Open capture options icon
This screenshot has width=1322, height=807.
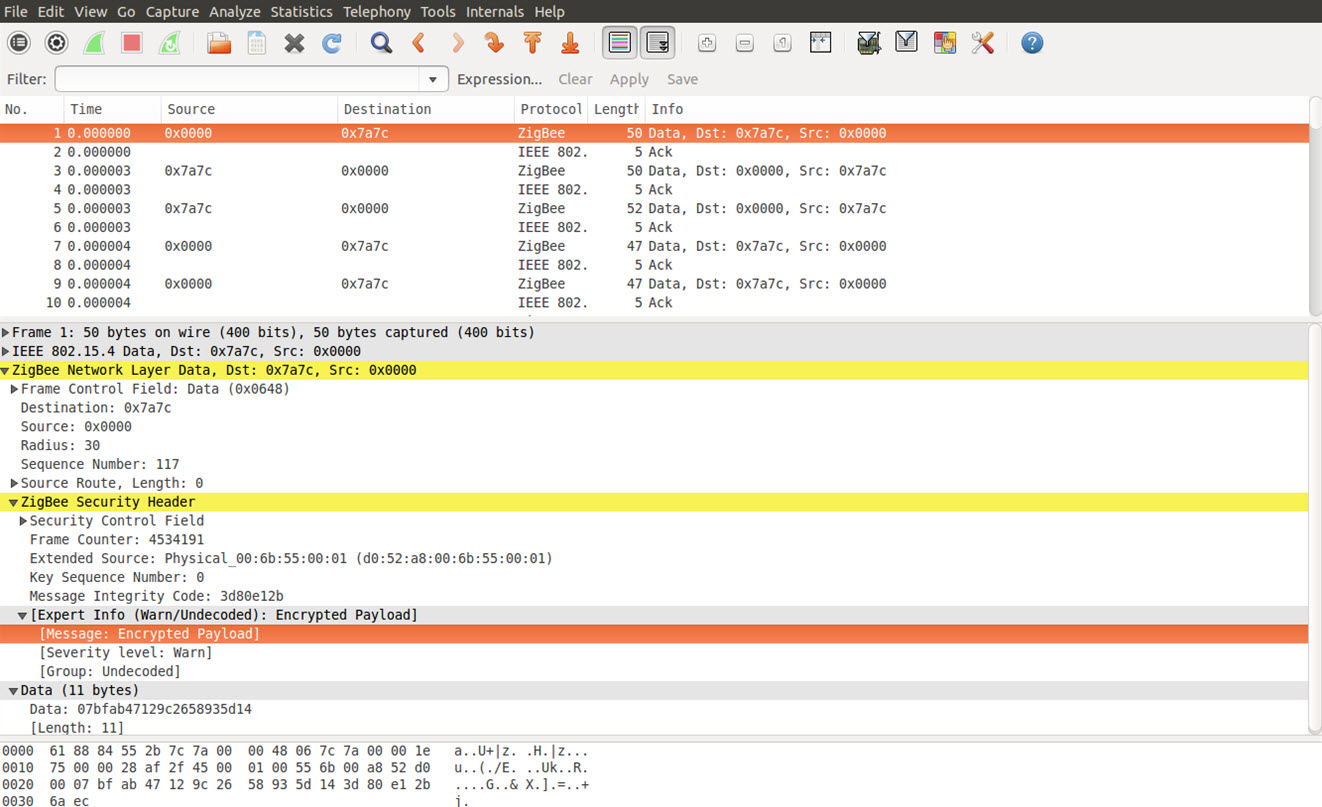click(x=57, y=43)
